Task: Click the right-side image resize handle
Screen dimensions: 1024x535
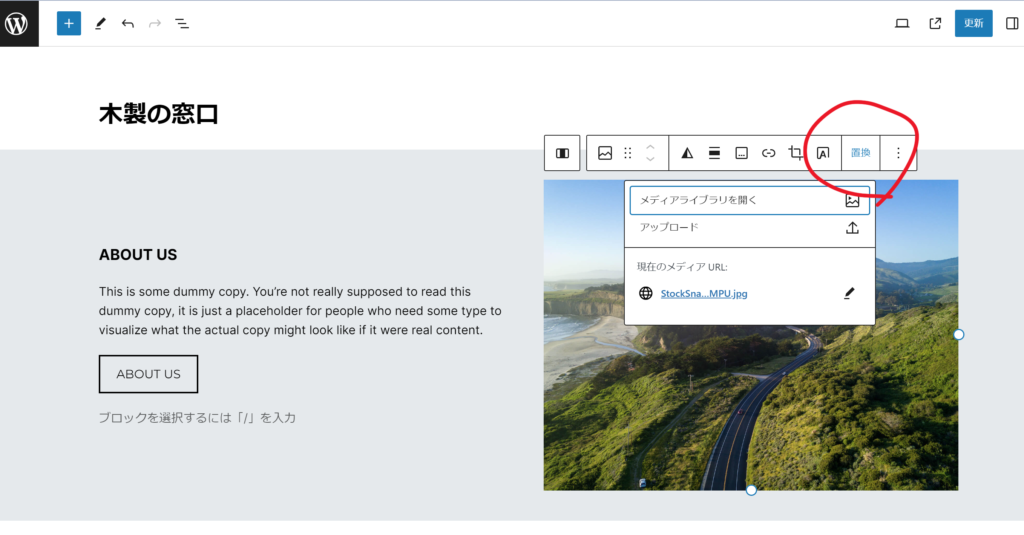Action: tap(958, 334)
